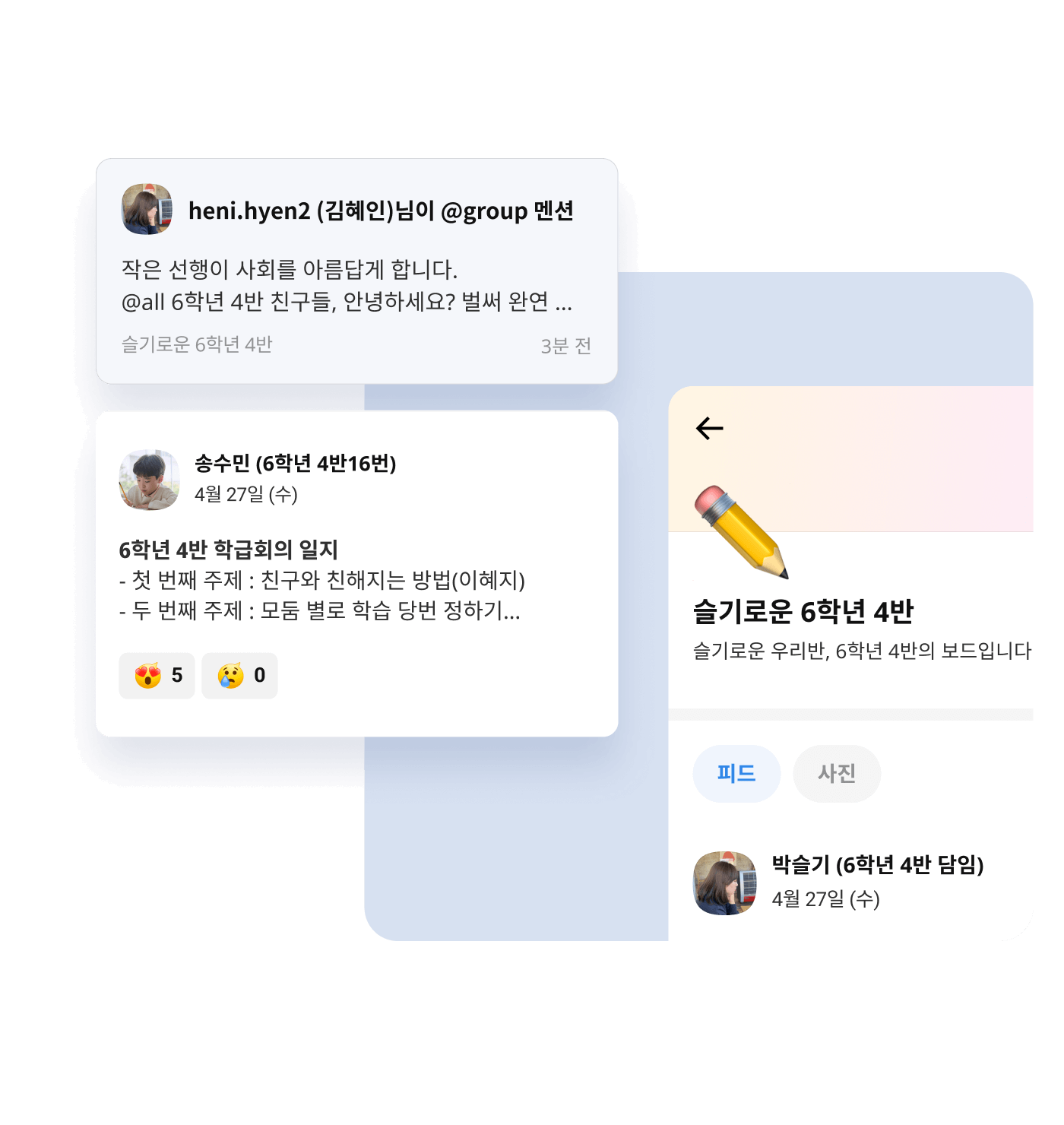Expand the post line ending 당번 정하기...
This screenshot has height=1125, width=1064.
coord(320,610)
